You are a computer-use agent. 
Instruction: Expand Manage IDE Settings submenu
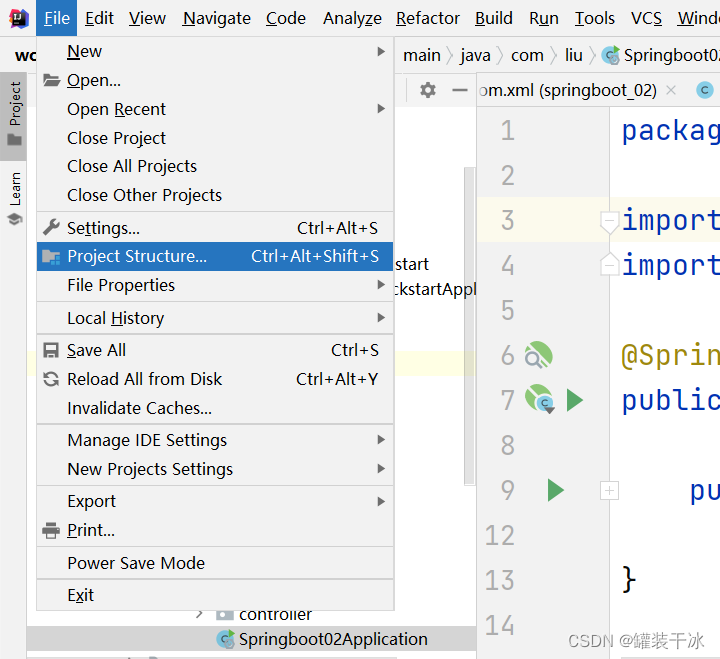215,440
